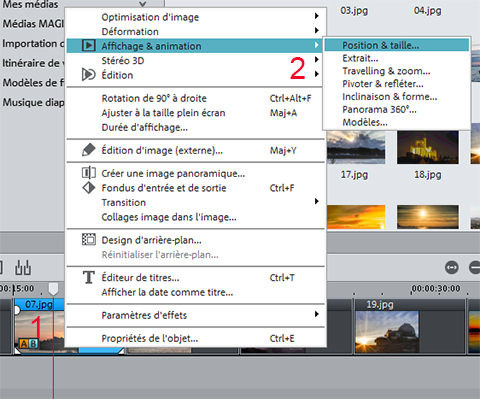
Task: Click the fade diamond icon
Action: coord(89,188)
